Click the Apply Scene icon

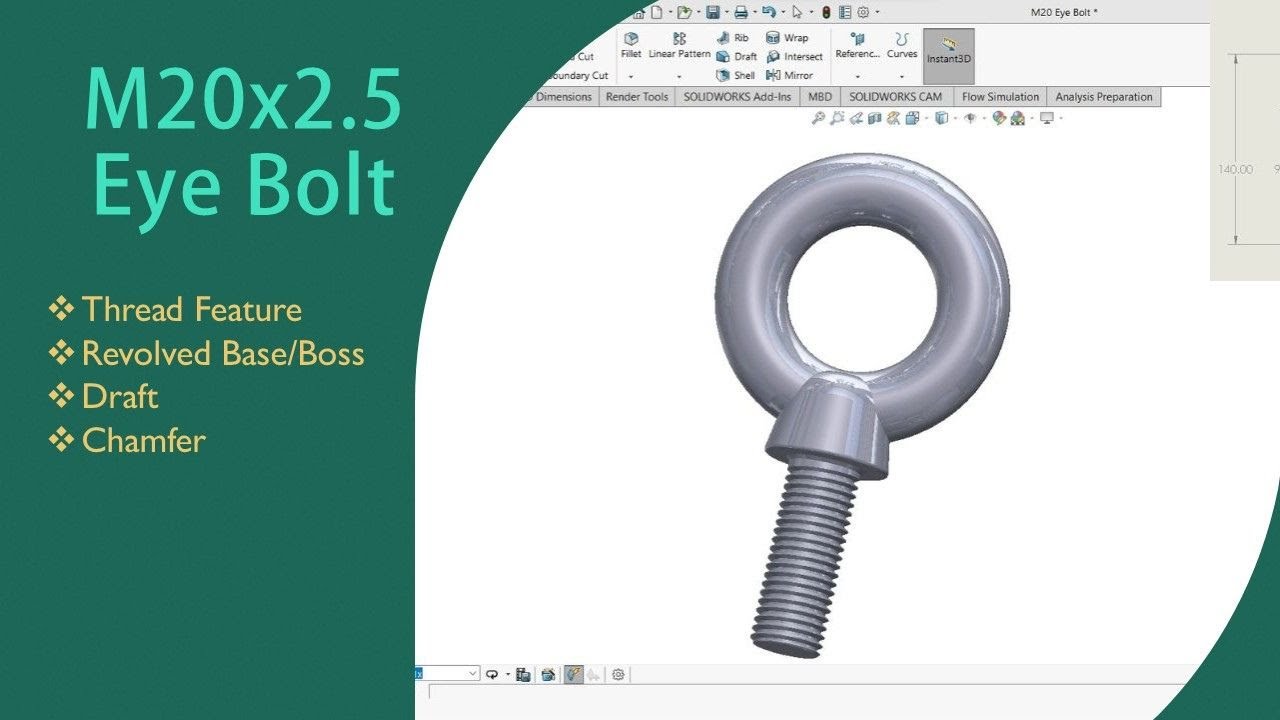click(x=1018, y=118)
